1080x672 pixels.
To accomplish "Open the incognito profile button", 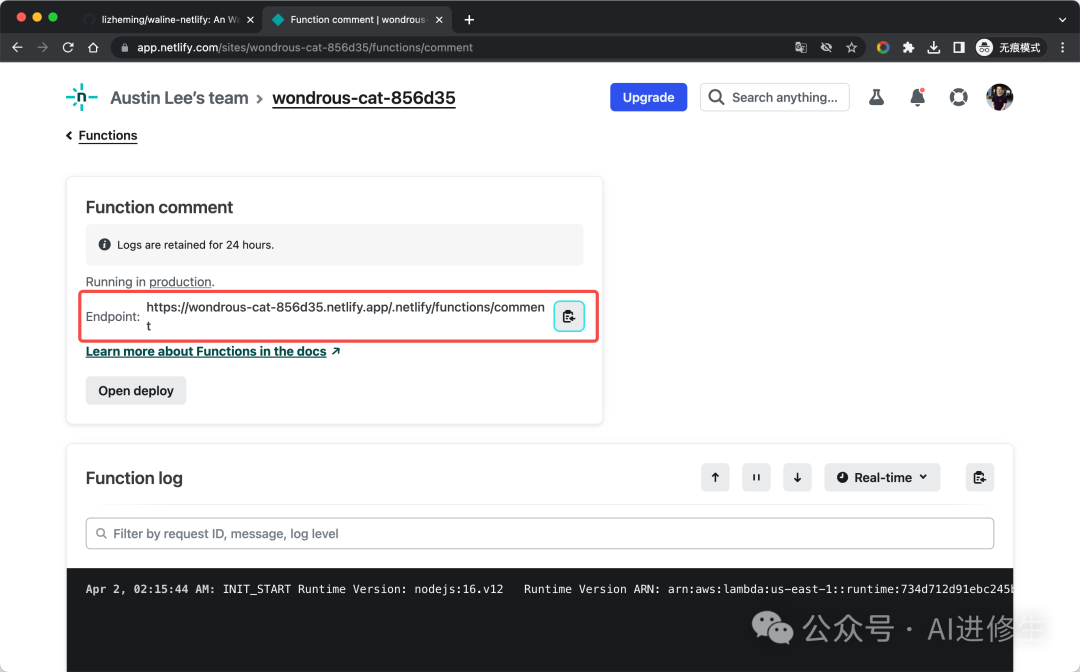I will click(x=1009, y=48).
